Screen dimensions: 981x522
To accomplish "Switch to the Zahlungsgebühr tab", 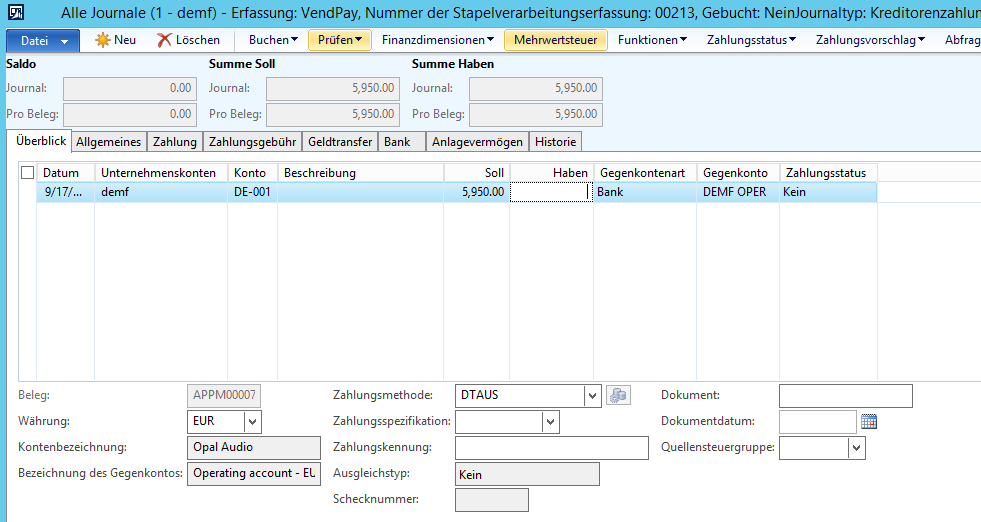I will tap(252, 142).
